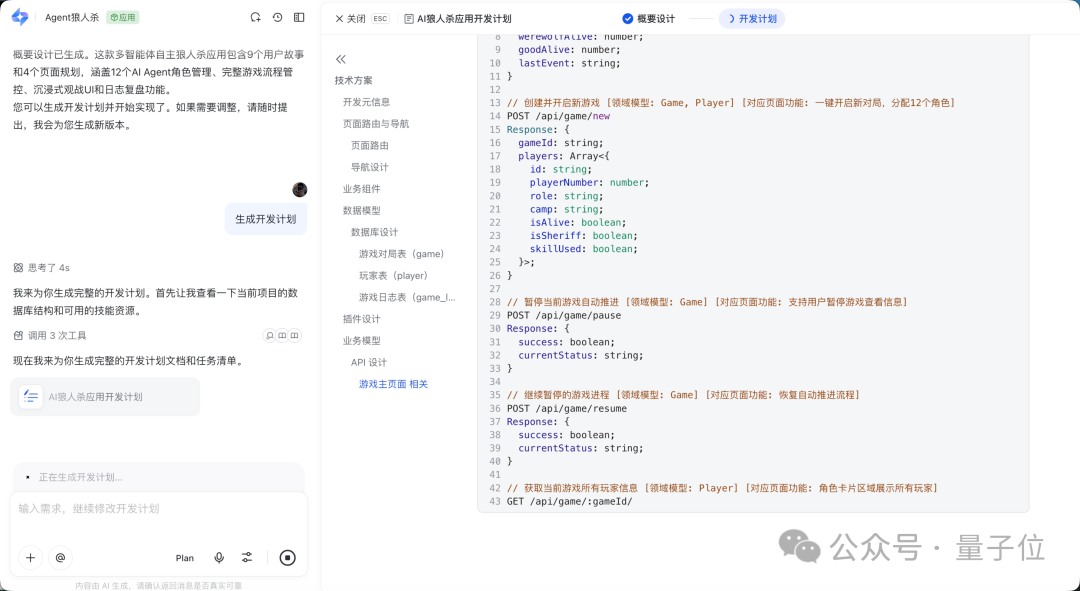Click the list icon on the plan card
The width and height of the screenshot is (1080, 591).
coord(30,397)
